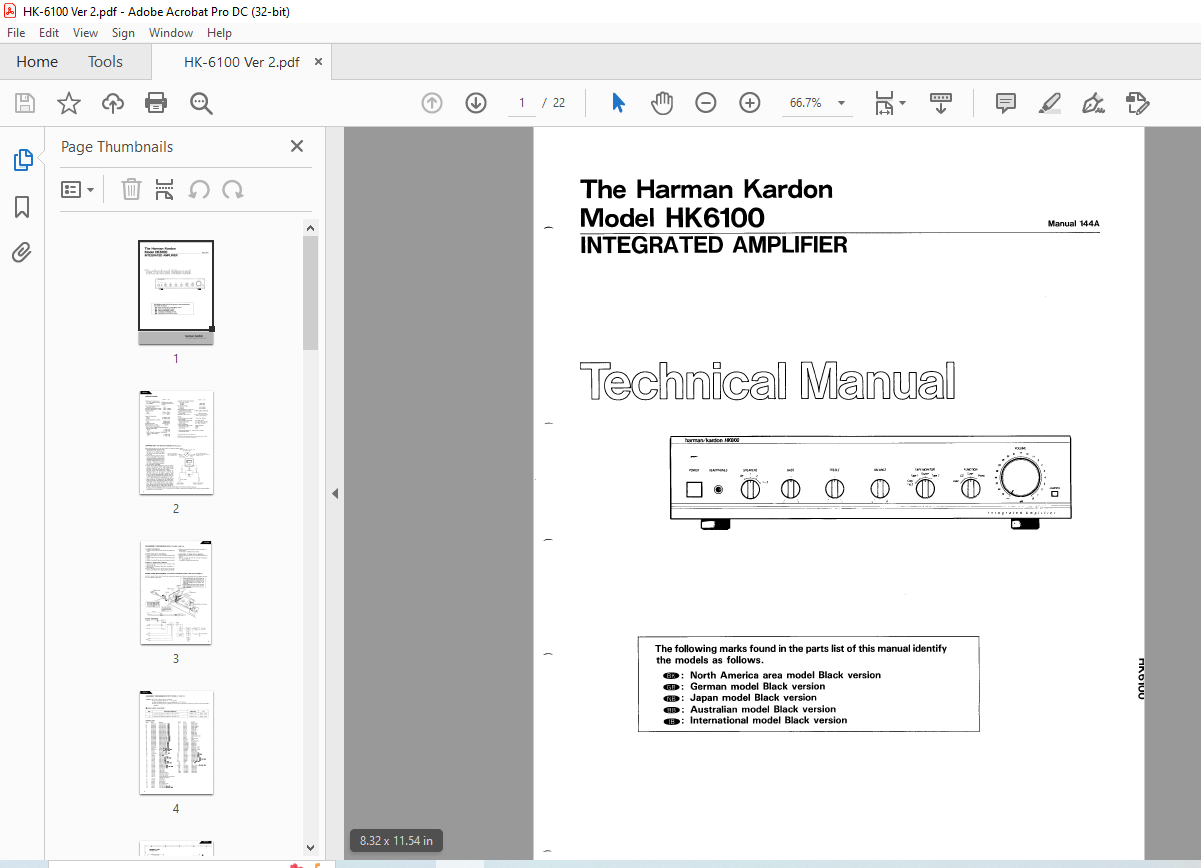Click the page break scissors icon
Viewport: 1201px width, 868px height.
[x=165, y=189]
